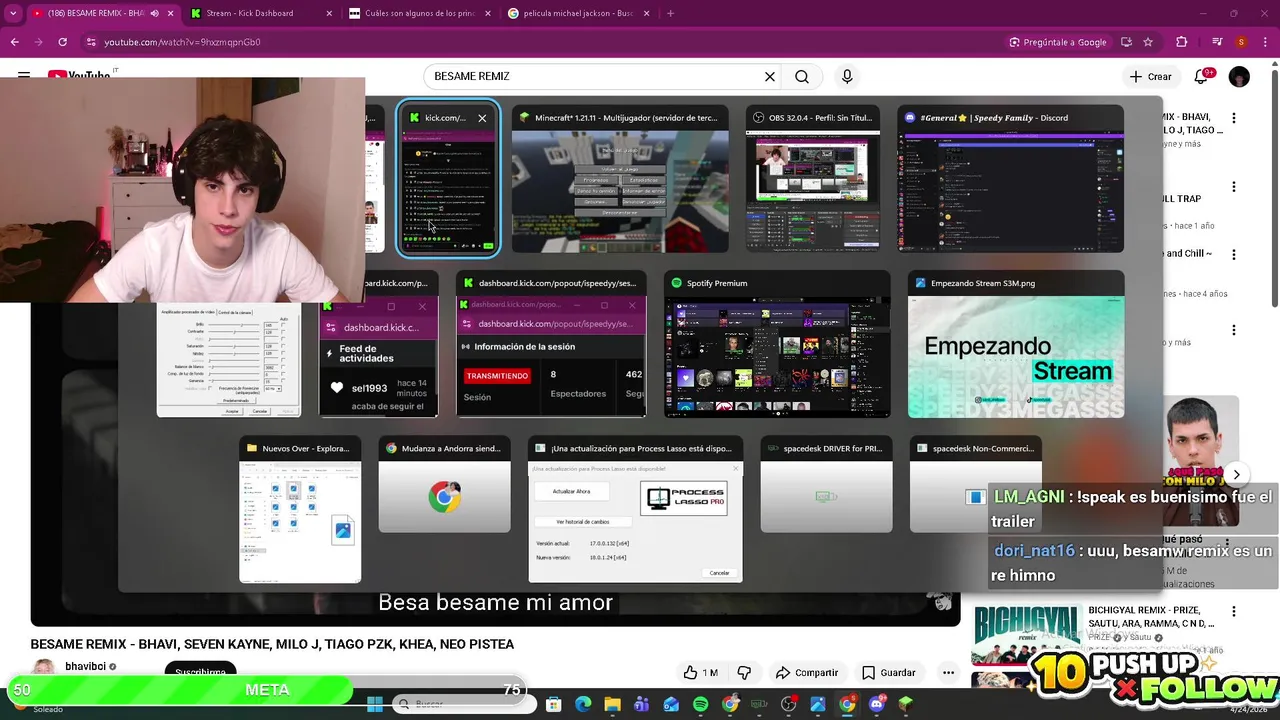Image resolution: width=1280 pixels, height=720 pixels.
Task: Switch to the Nuevos Over Explorer window
Action: (300, 510)
